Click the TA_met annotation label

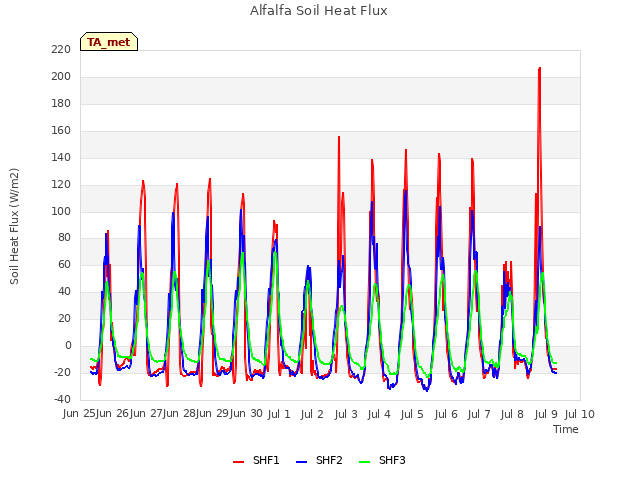[x=109, y=42]
